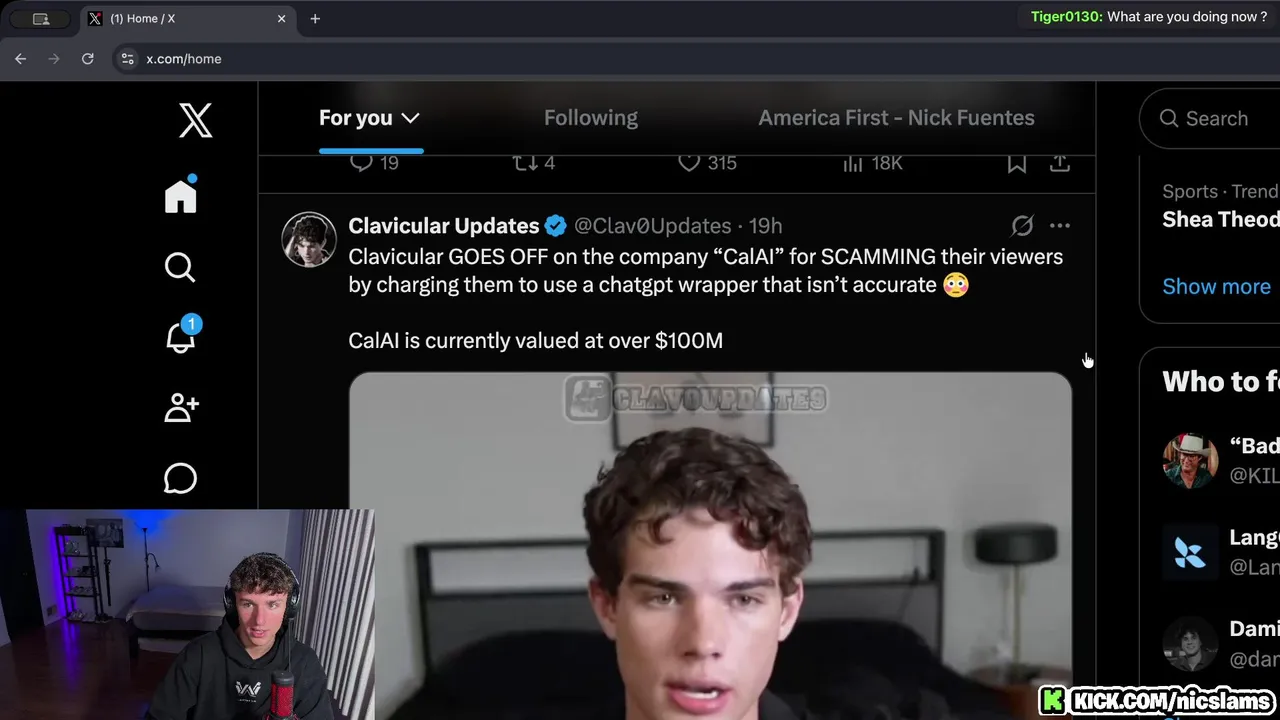Open Notifications bell icon
The height and width of the screenshot is (720, 1280).
pos(181,335)
